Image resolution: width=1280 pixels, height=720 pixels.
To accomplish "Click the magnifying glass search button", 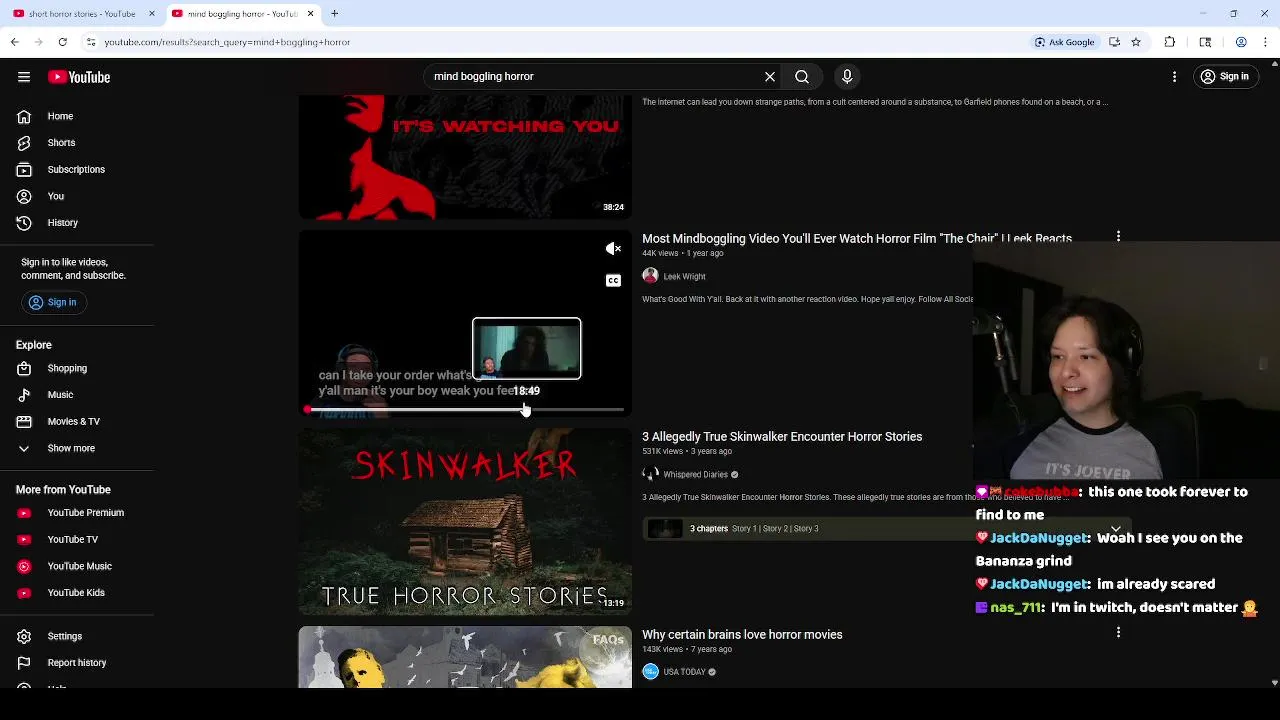I will 802,77.
